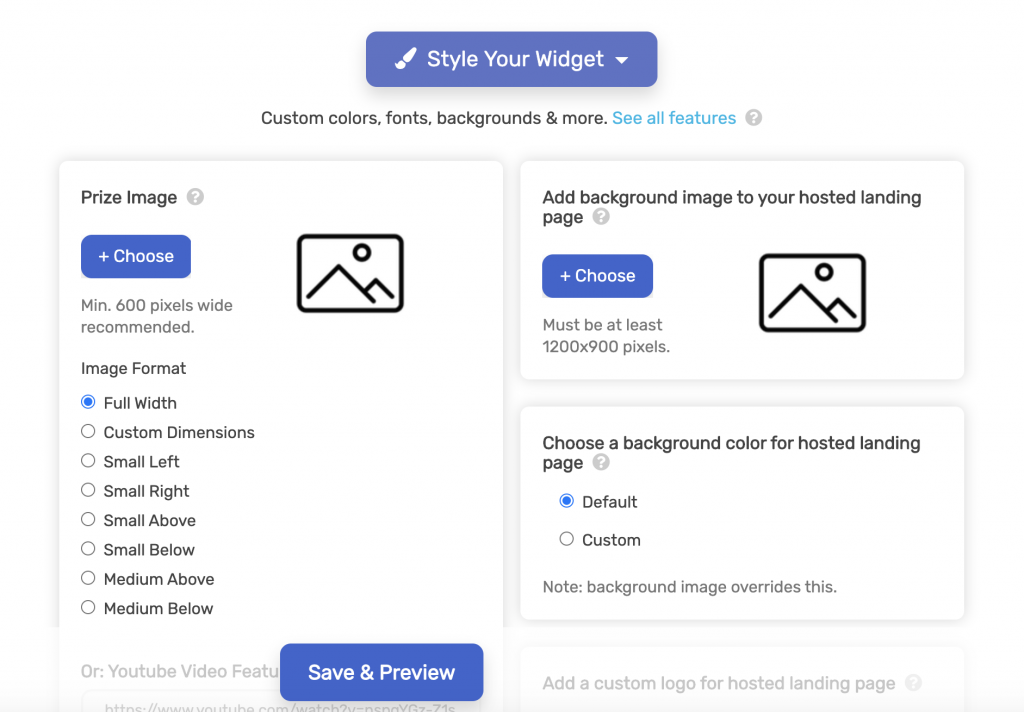Click Choose button for background image
This screenshot has height=712, width=1024.
tap(598, 276)
